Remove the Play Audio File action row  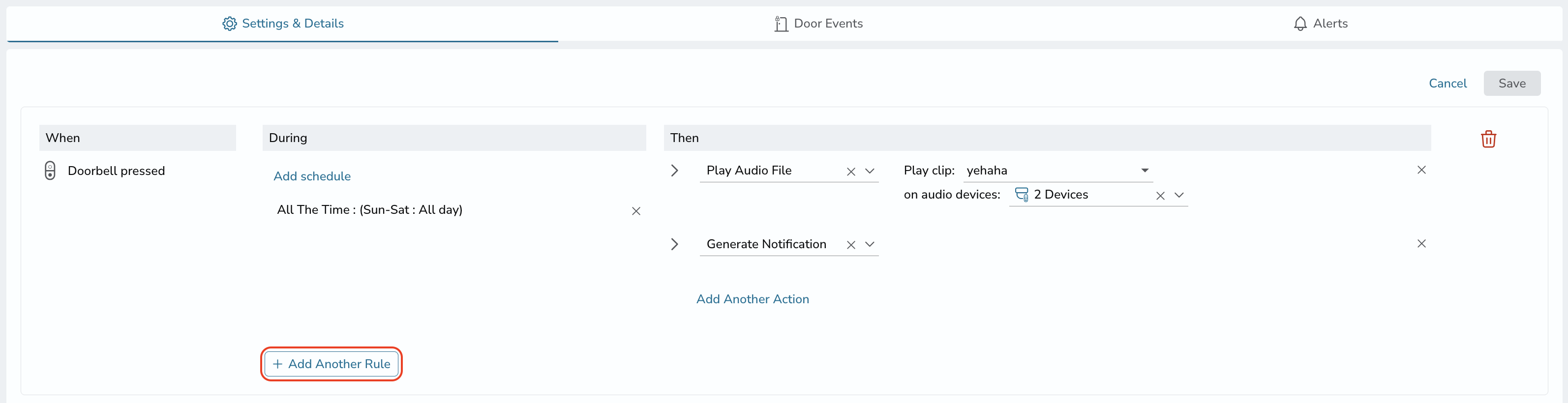[1421, 170]
